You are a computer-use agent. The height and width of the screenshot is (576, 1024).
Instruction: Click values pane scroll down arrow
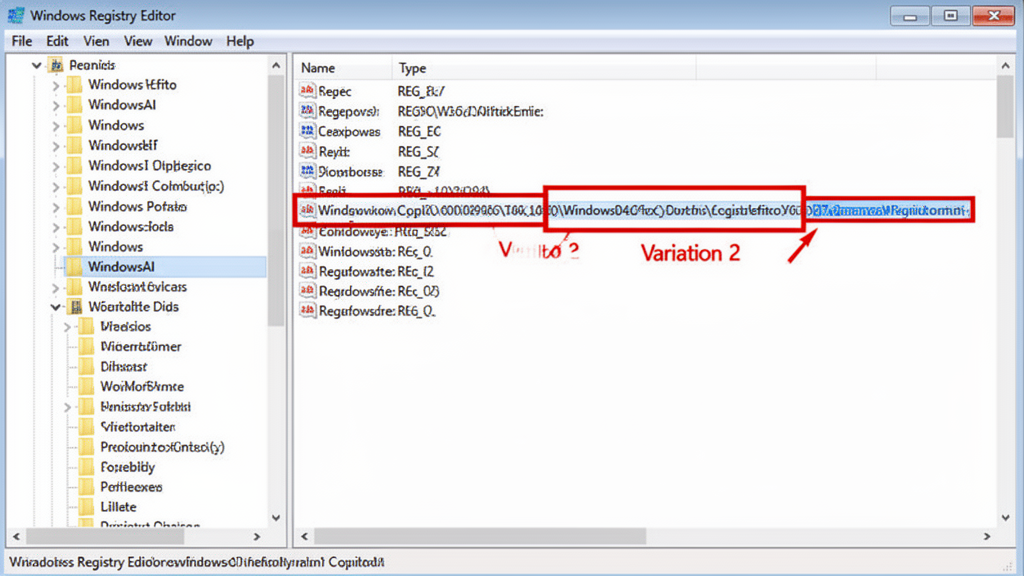point(1005,518)
